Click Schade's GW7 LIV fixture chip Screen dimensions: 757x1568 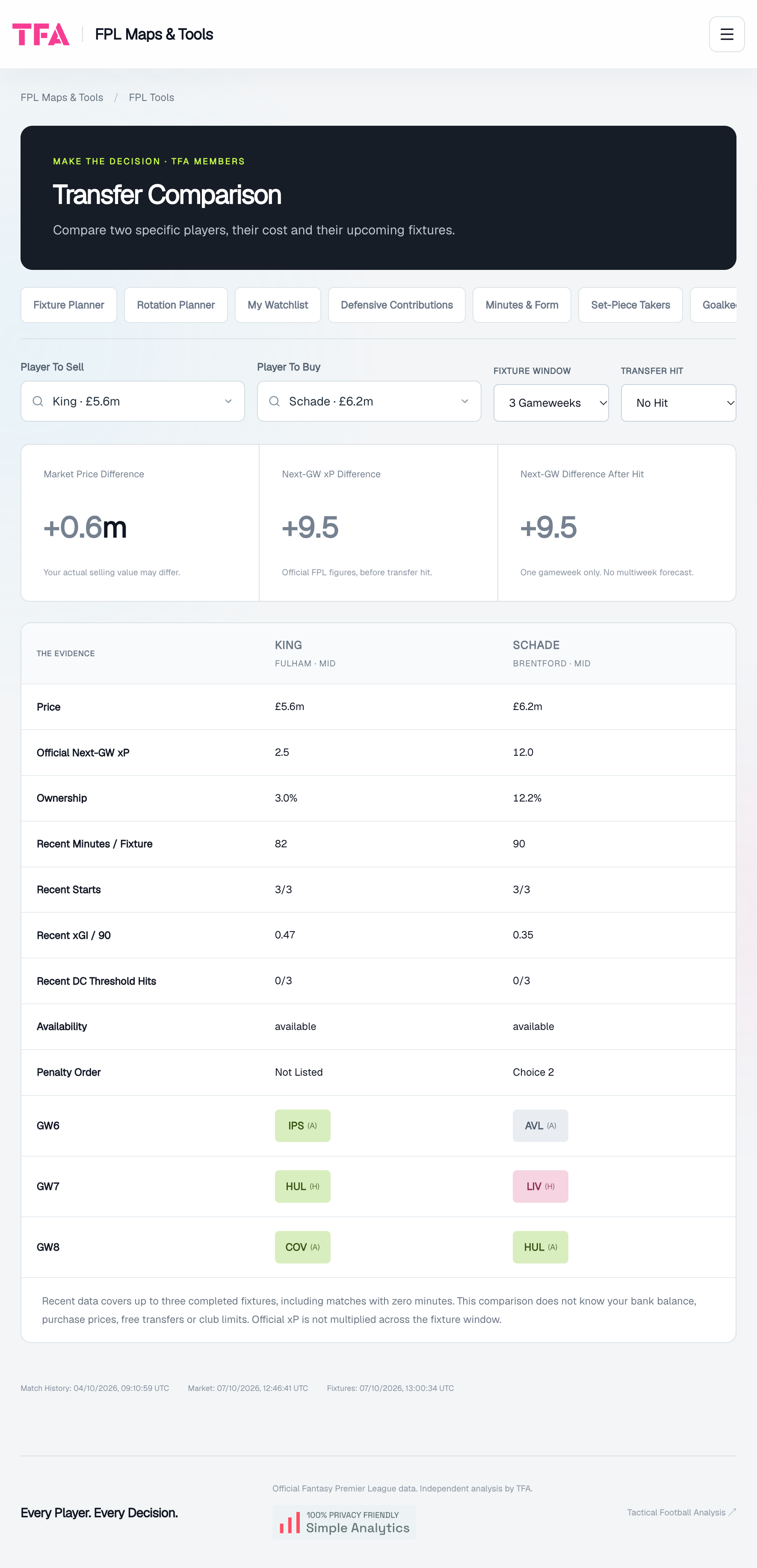[540, 1186]
